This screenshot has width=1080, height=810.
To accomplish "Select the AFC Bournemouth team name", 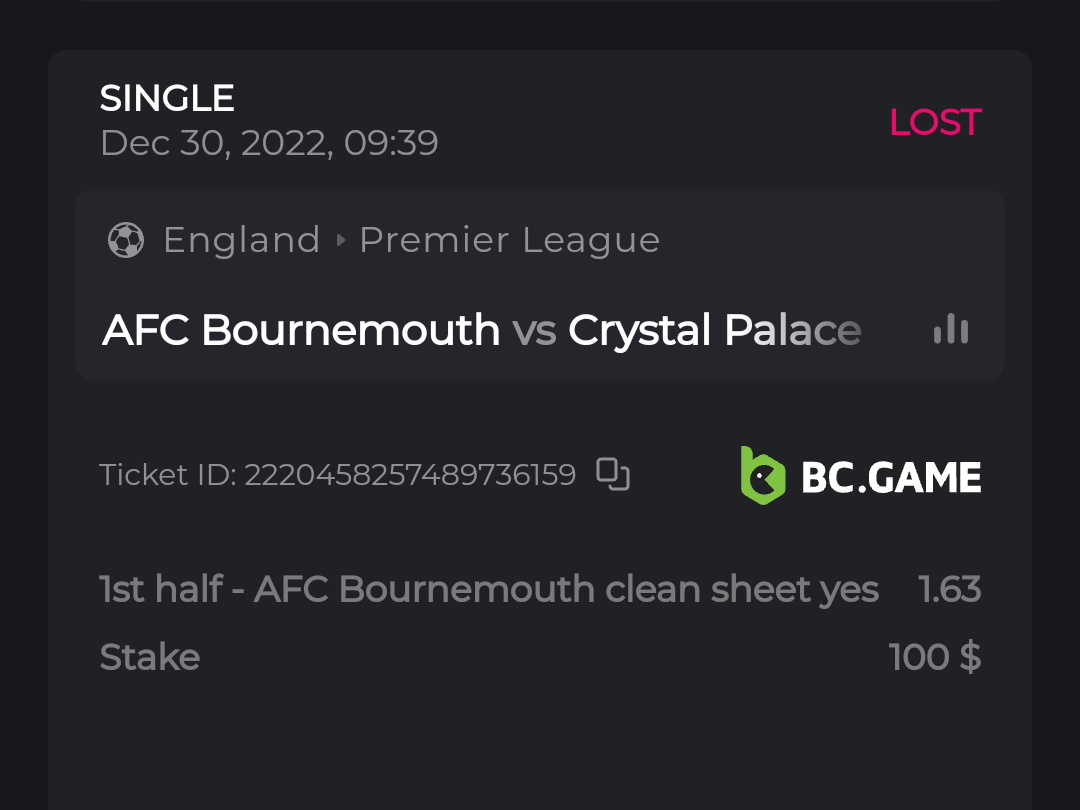I will pos(301,330).
